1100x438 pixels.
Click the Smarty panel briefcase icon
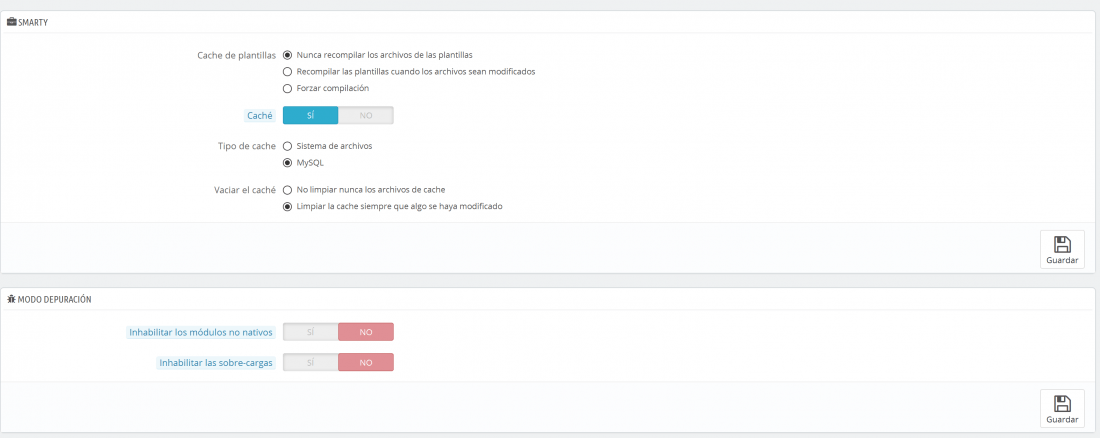(11, 22)
